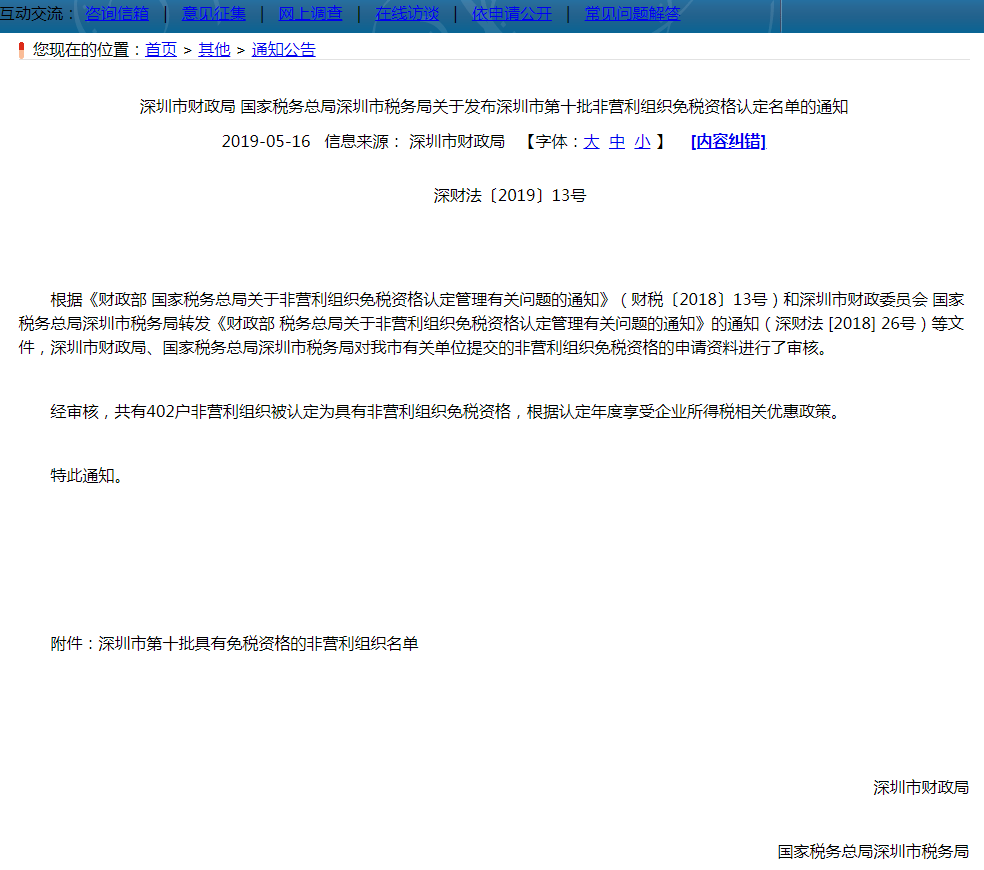Select 在线访谈 from the top navigation

tap(407, 13)
